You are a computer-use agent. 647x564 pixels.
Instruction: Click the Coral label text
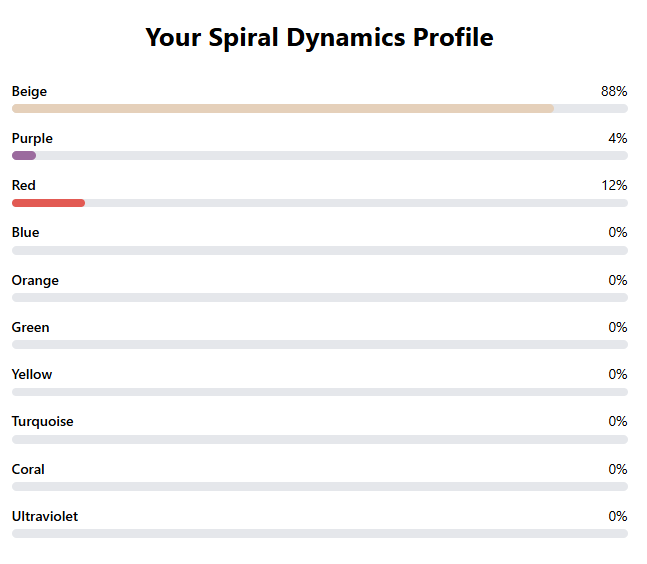pyautogui.click(x=28, y=469)
